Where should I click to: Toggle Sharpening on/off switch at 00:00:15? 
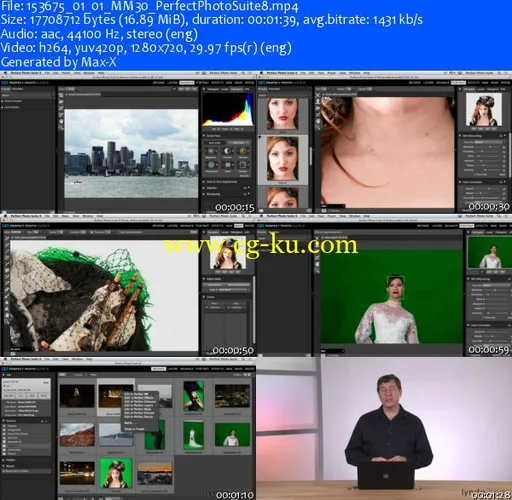[x=246, y=194]
